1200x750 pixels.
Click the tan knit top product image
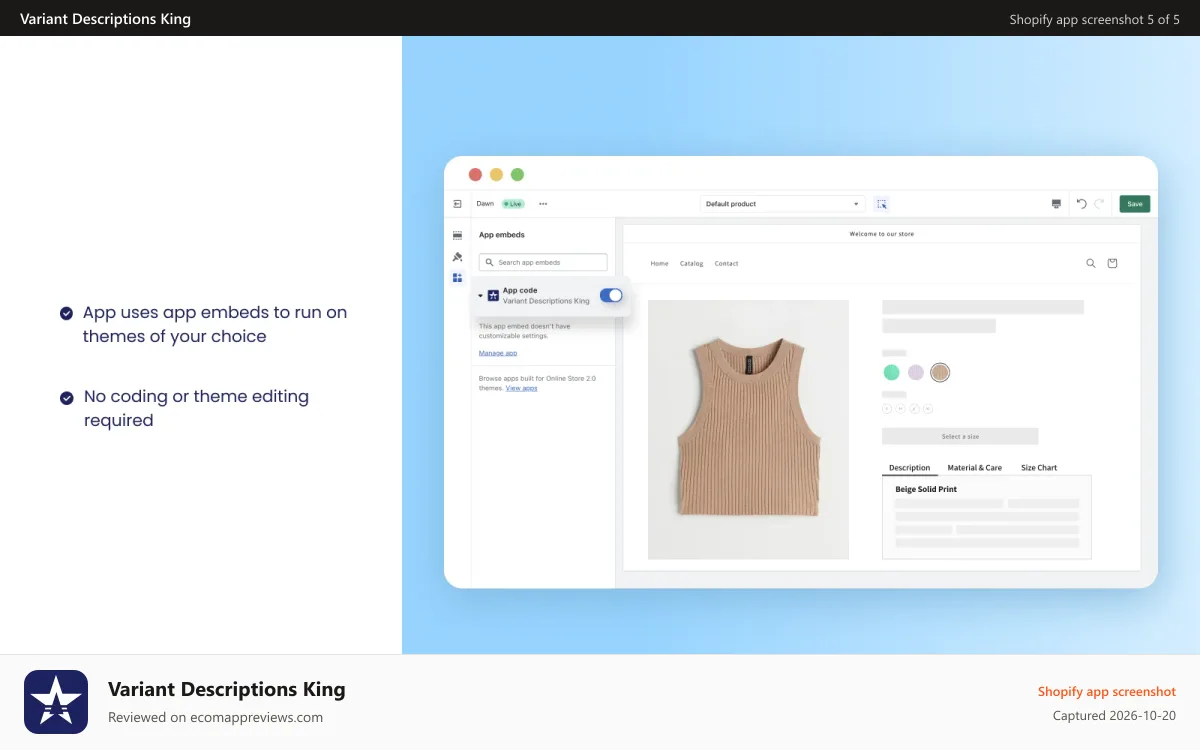coord(748,429)
